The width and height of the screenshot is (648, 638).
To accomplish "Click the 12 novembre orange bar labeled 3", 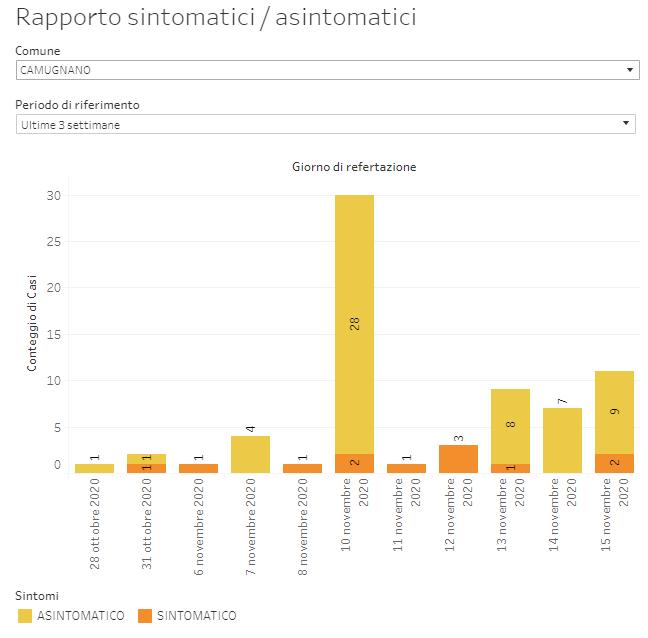I will click(458, 459).
